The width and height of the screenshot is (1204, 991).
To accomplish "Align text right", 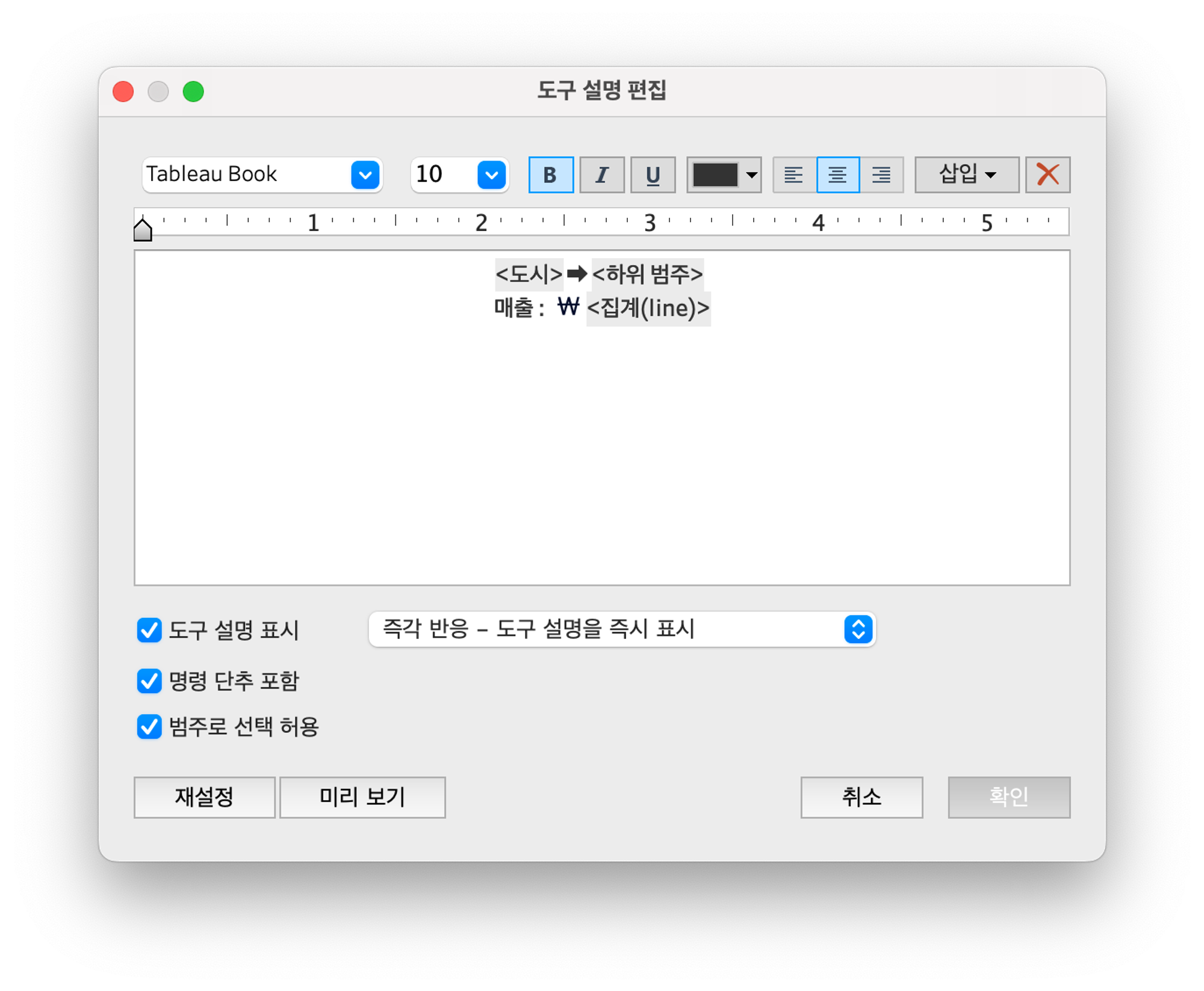I will [x=881, y=175].
